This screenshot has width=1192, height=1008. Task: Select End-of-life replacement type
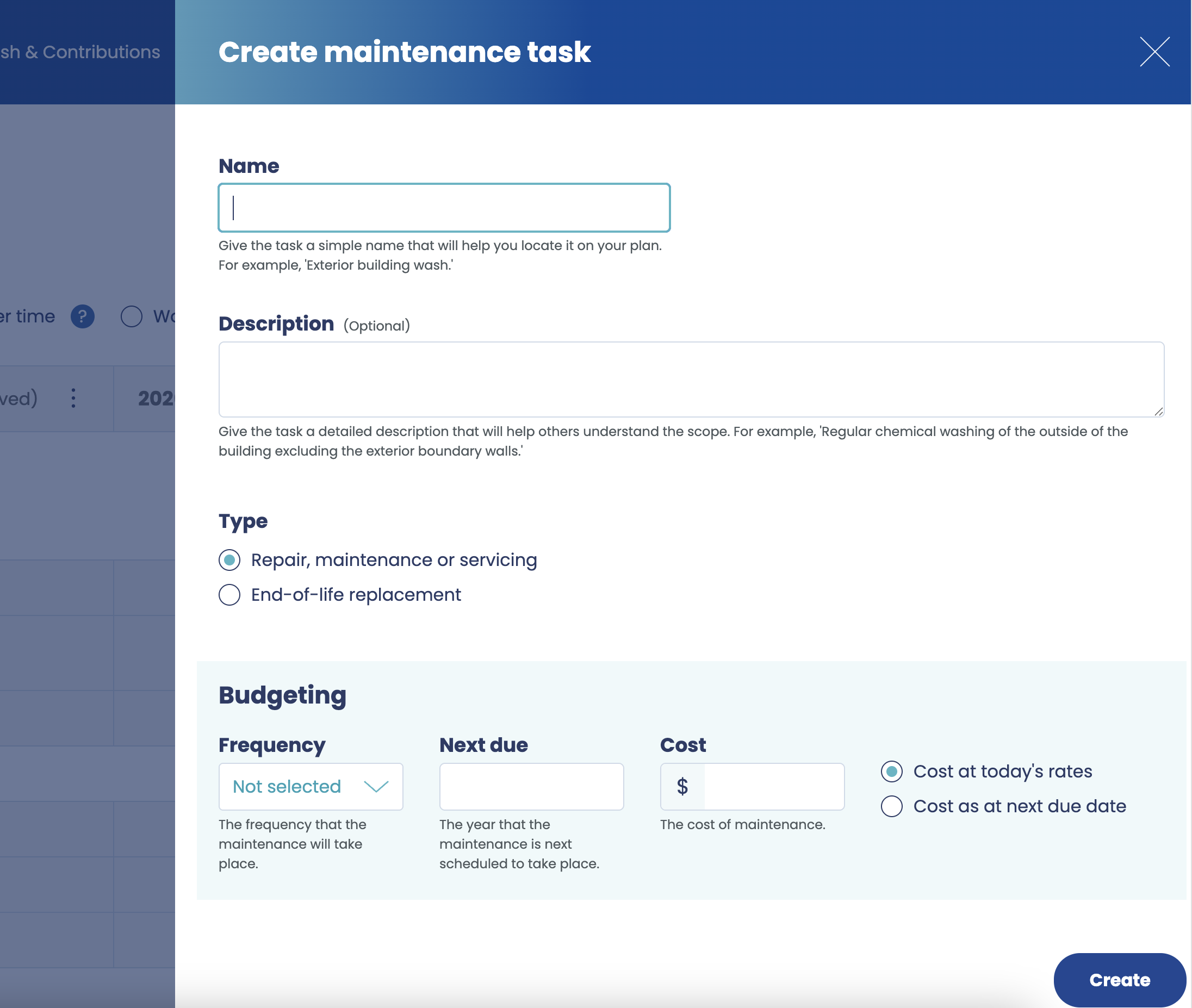click(x=229, y=595)
